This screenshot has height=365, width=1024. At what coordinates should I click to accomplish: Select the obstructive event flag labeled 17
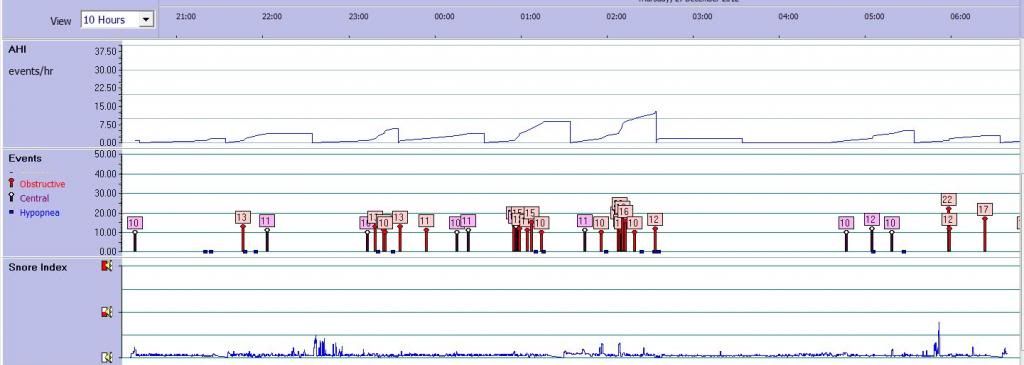985,210
